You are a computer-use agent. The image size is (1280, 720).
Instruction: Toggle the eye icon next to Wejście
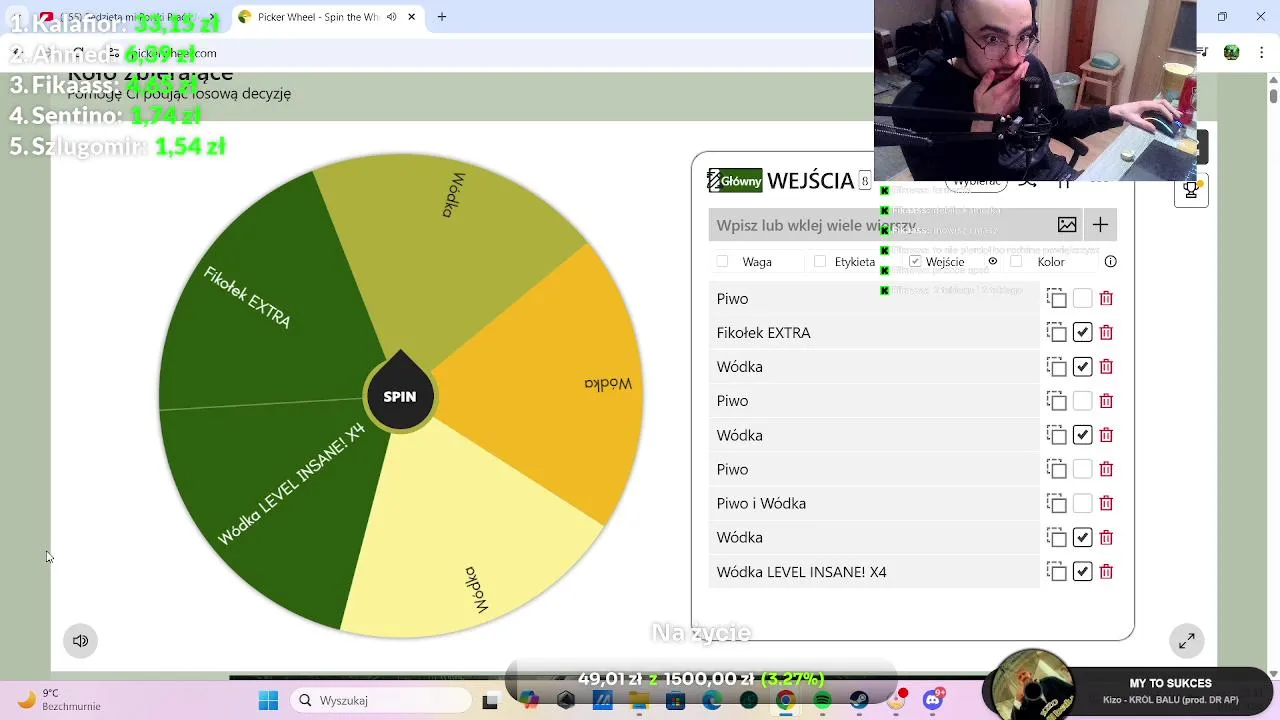993,262
